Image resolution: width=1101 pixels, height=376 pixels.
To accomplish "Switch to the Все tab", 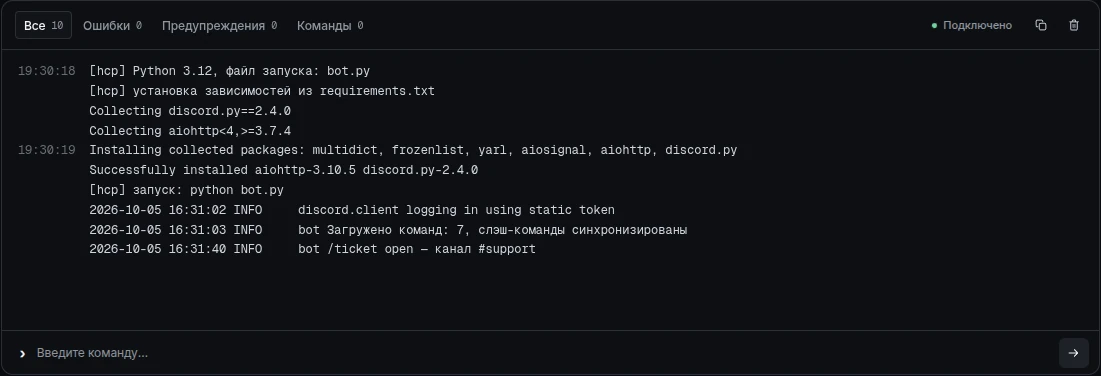I will [44, 25].
